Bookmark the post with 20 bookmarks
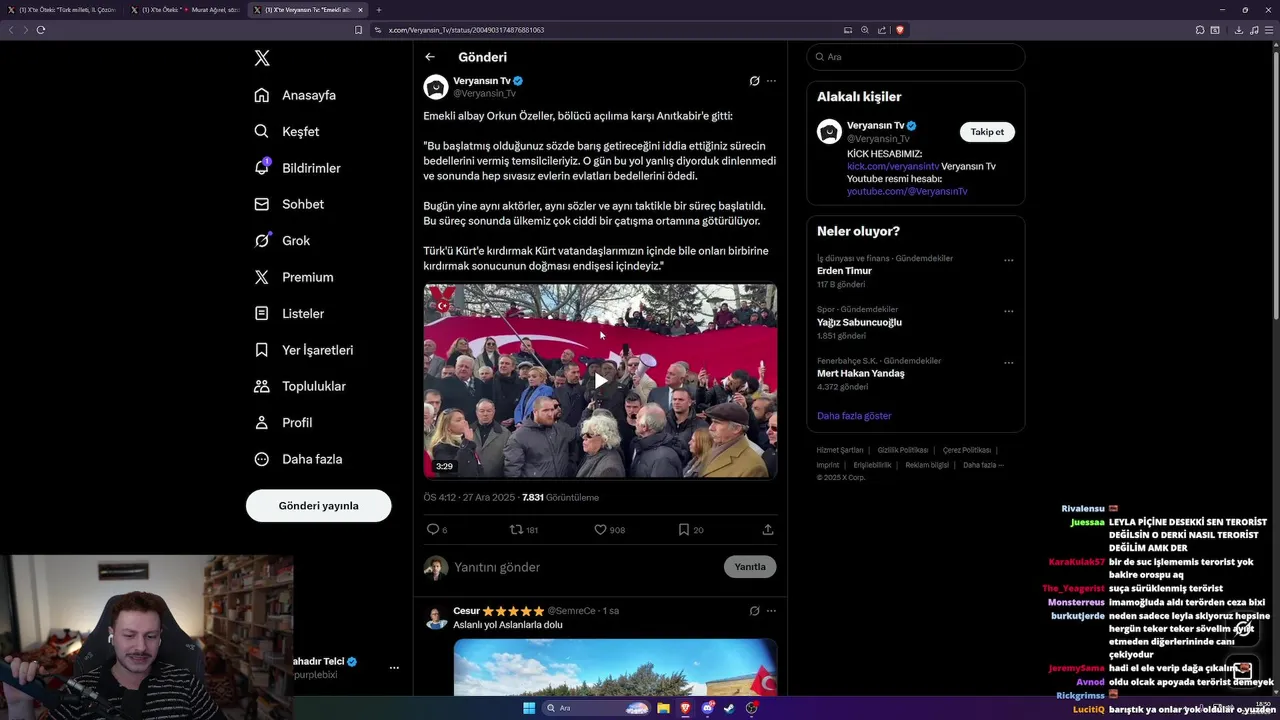Viewport: 1280px width, 720px height. pyautogui.click(x=684, y=530)
